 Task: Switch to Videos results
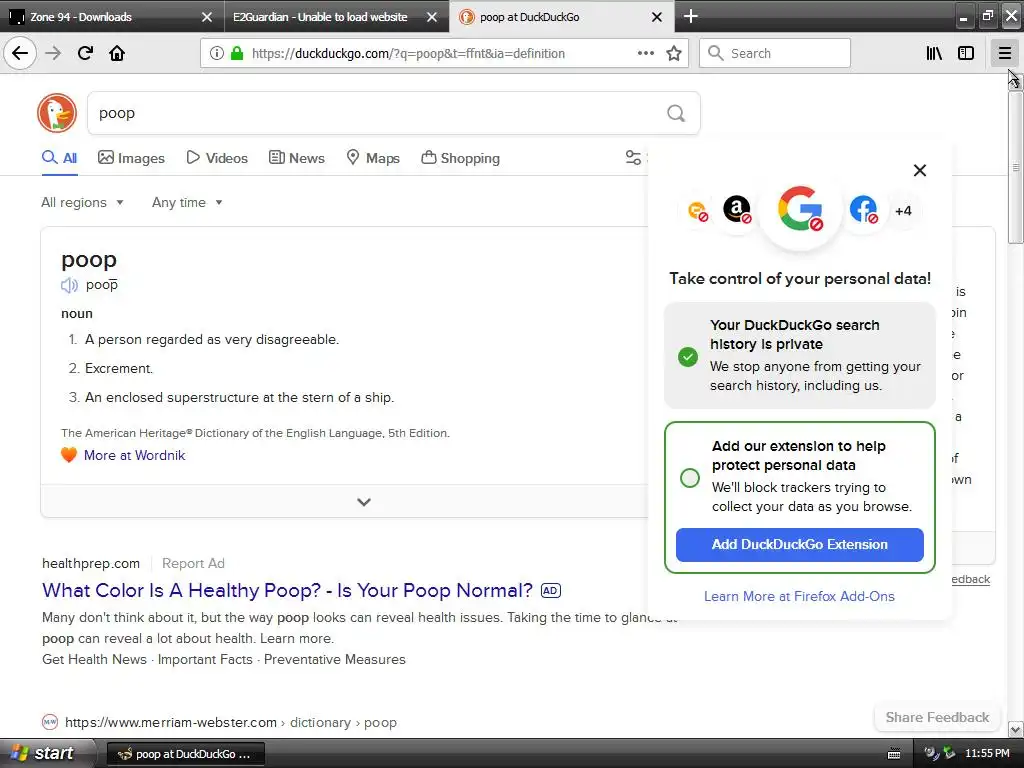[x=217, y=158]
